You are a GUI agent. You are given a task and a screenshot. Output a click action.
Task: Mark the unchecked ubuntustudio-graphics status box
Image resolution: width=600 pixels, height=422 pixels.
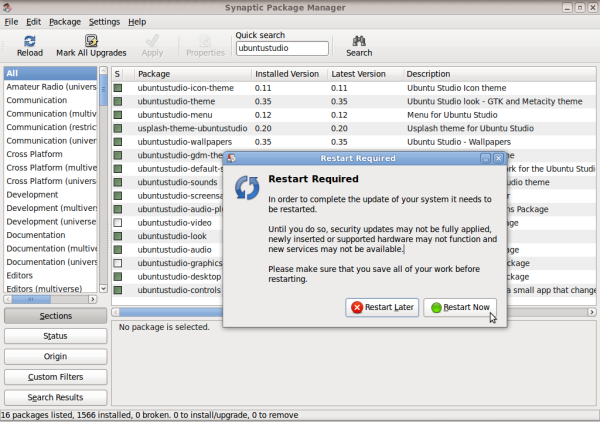[118, 263]
